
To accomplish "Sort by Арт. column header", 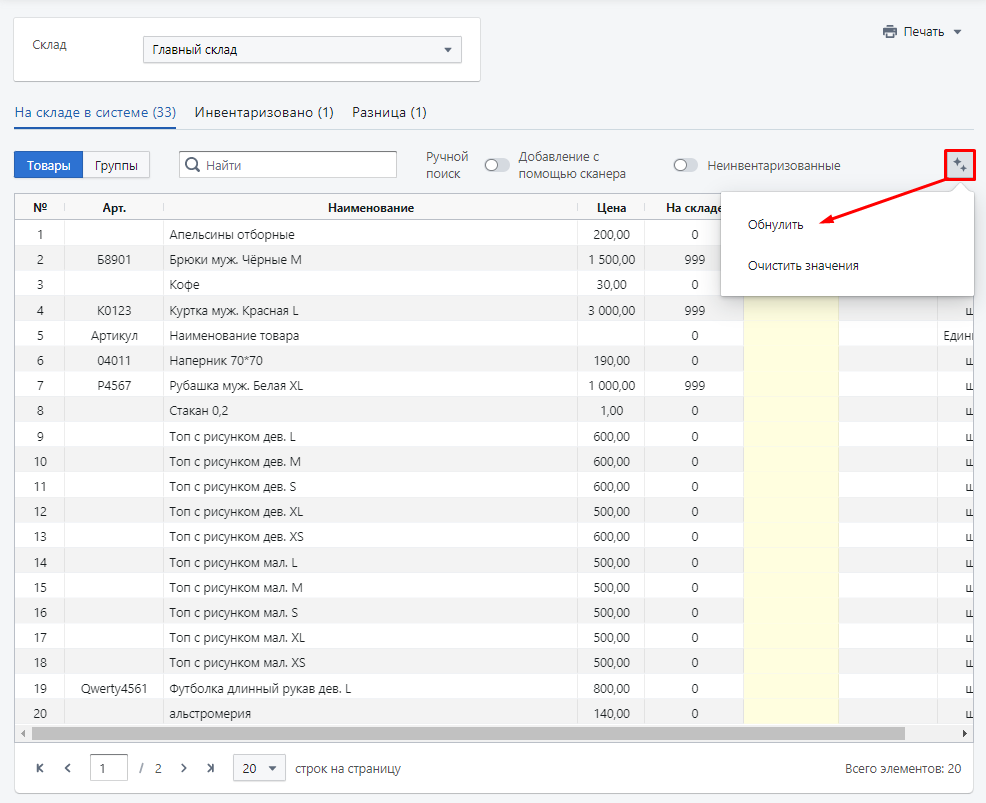I will [114, 208].
